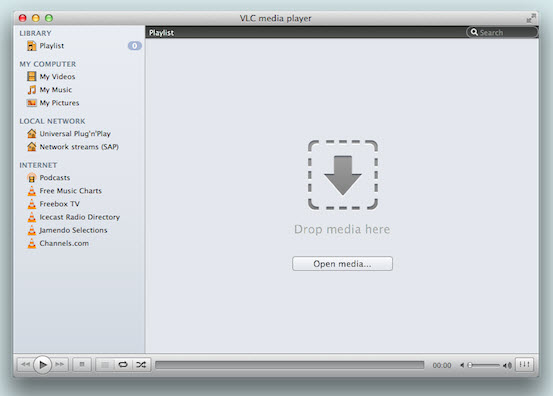The image size is (553, 396).
Task: Click the Playlist column header
Action: (x=161, y=33)
